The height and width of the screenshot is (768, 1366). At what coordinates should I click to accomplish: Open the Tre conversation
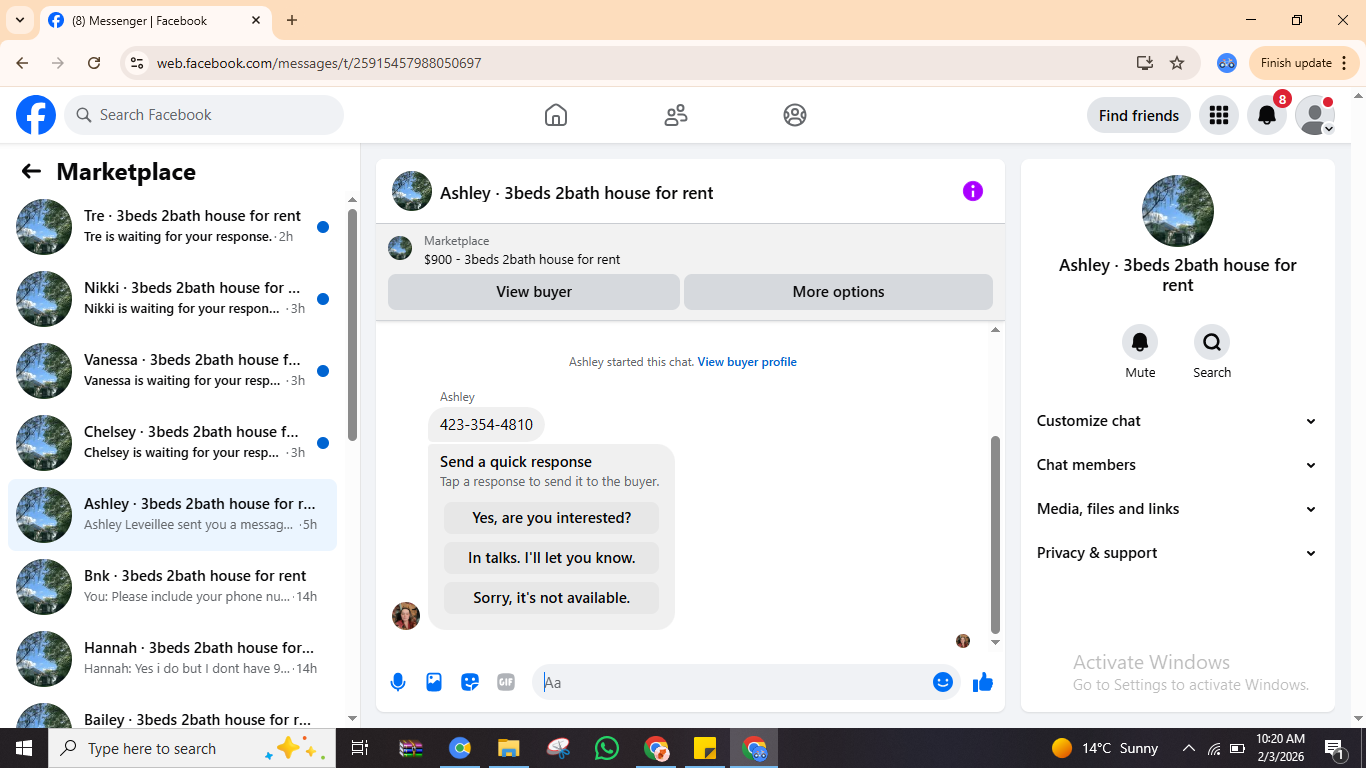click(x=172, y=226)
